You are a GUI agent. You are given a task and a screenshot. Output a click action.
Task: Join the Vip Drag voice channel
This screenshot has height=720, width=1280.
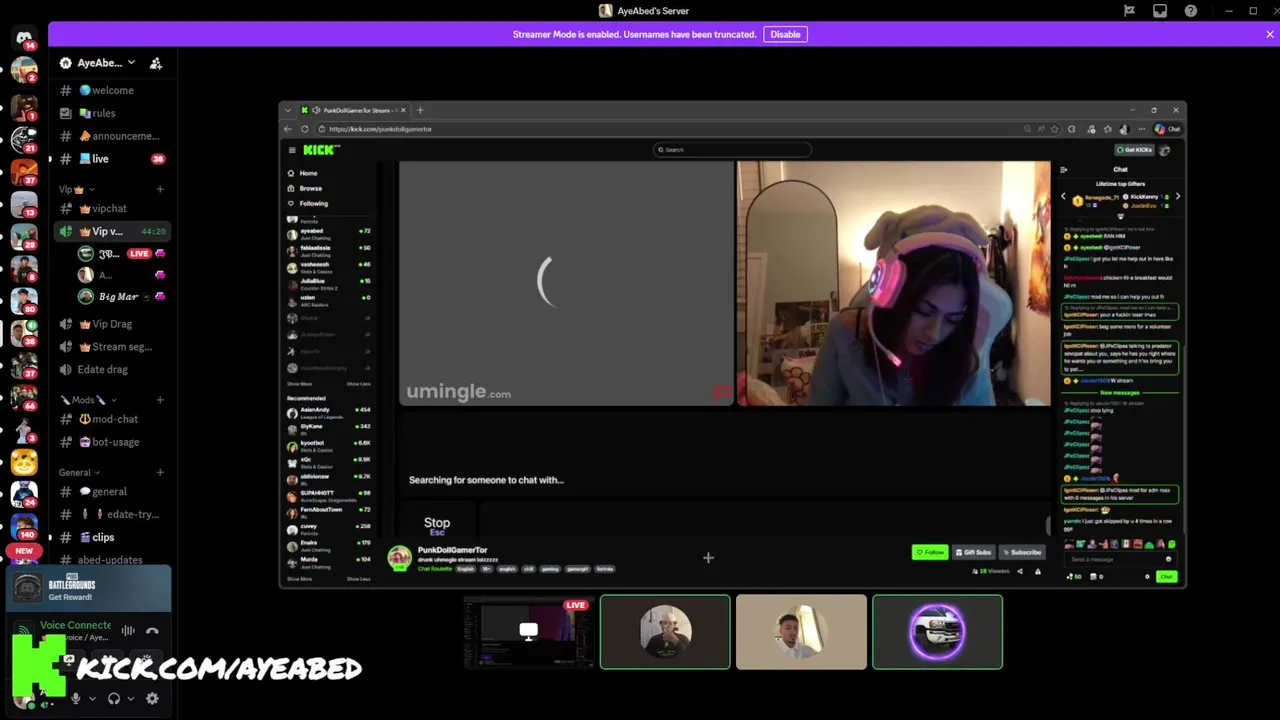click(111, 324)
